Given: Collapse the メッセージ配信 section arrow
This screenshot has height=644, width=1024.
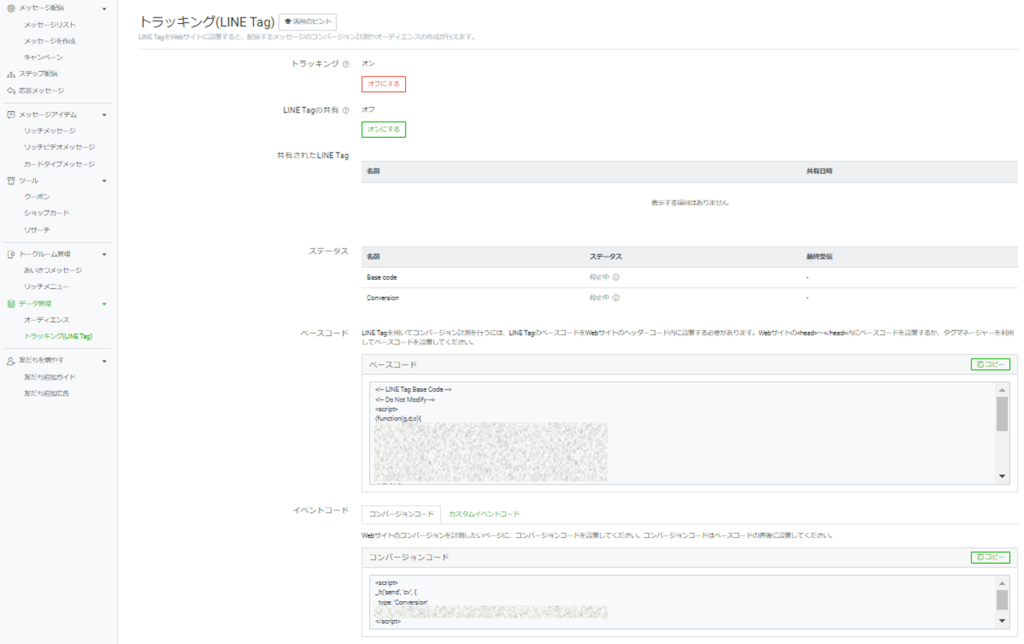Looking at the screenshot, I should (104, 8).
